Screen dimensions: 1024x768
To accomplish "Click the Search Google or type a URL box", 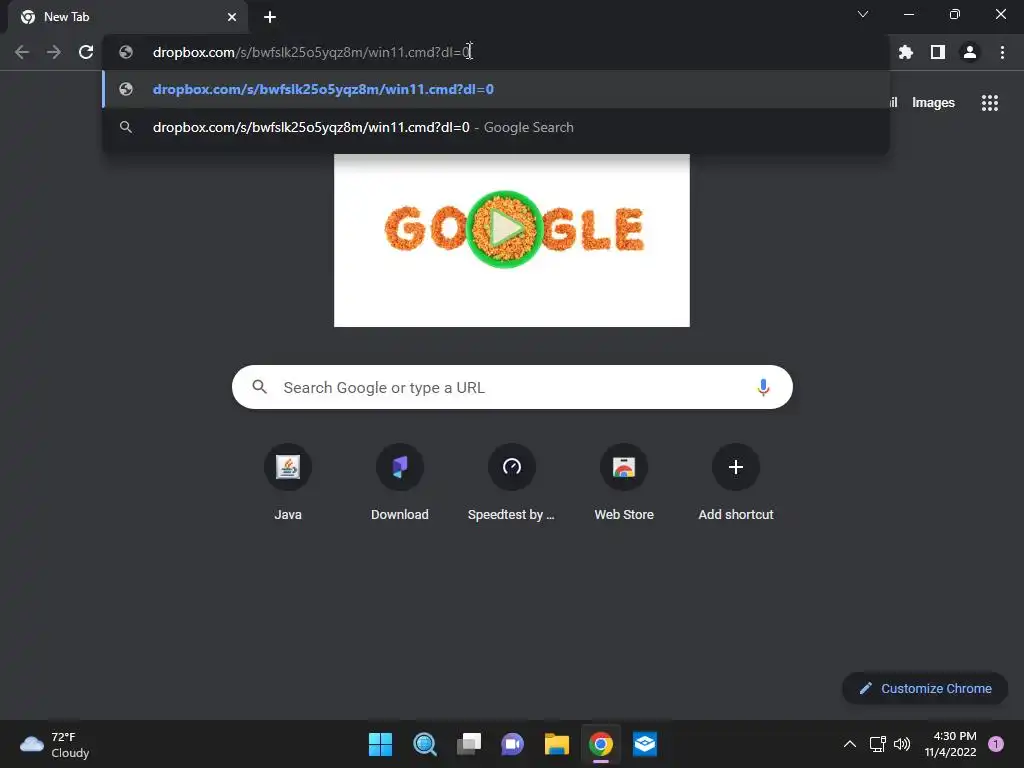I will pyautogui.click(x=512, y=387).
